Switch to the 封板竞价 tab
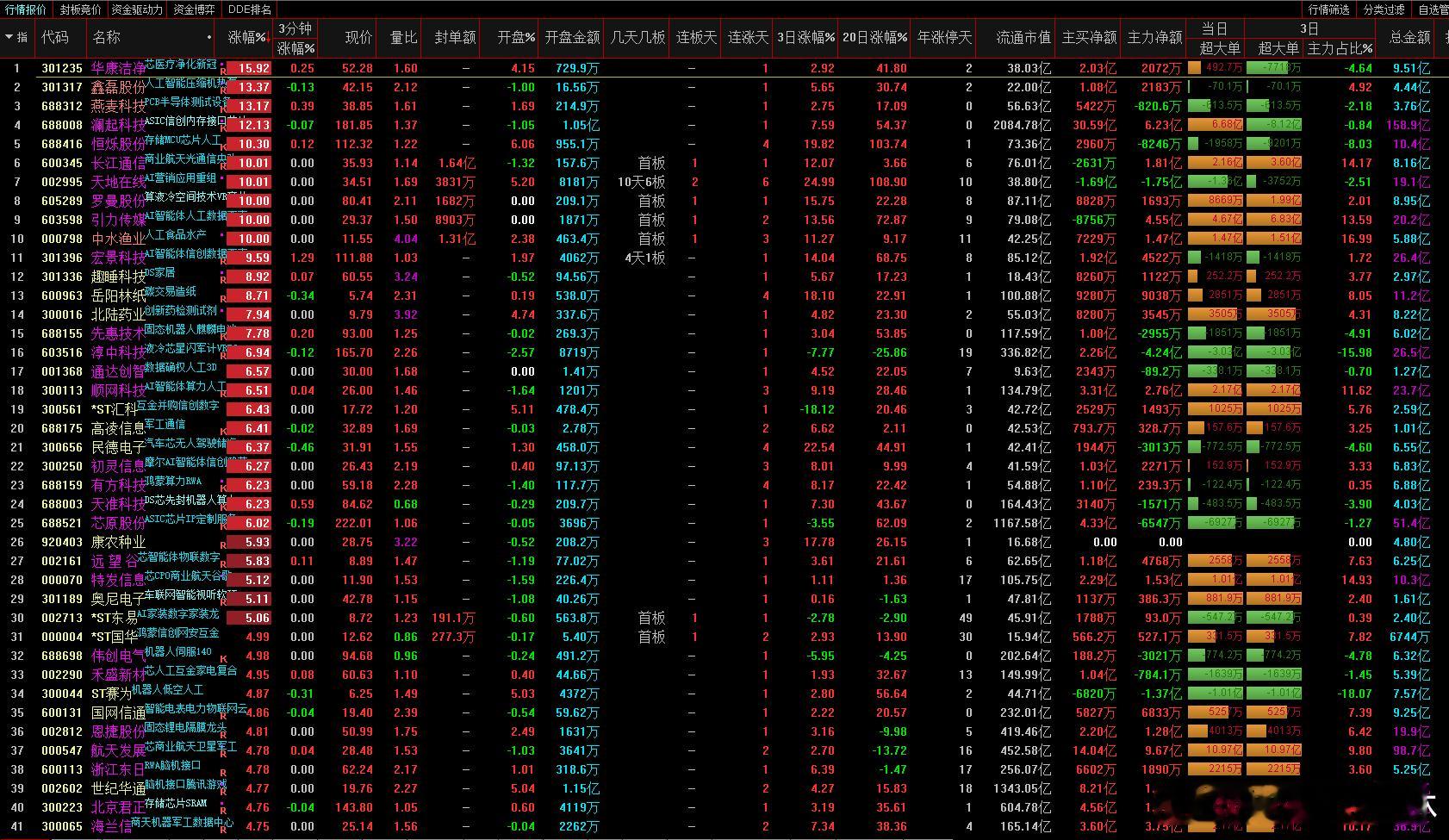 [80, 9]
